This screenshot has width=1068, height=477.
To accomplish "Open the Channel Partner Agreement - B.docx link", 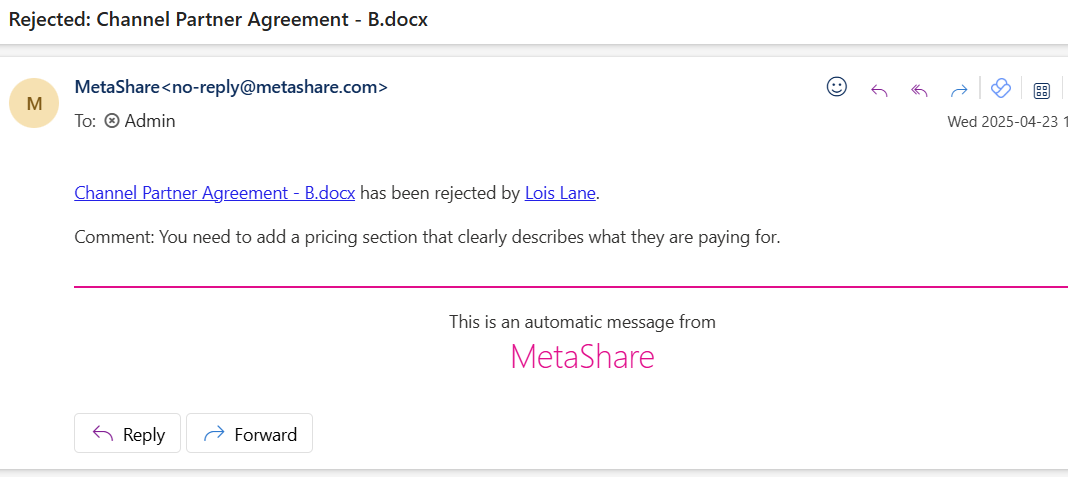I will (215, 193).
